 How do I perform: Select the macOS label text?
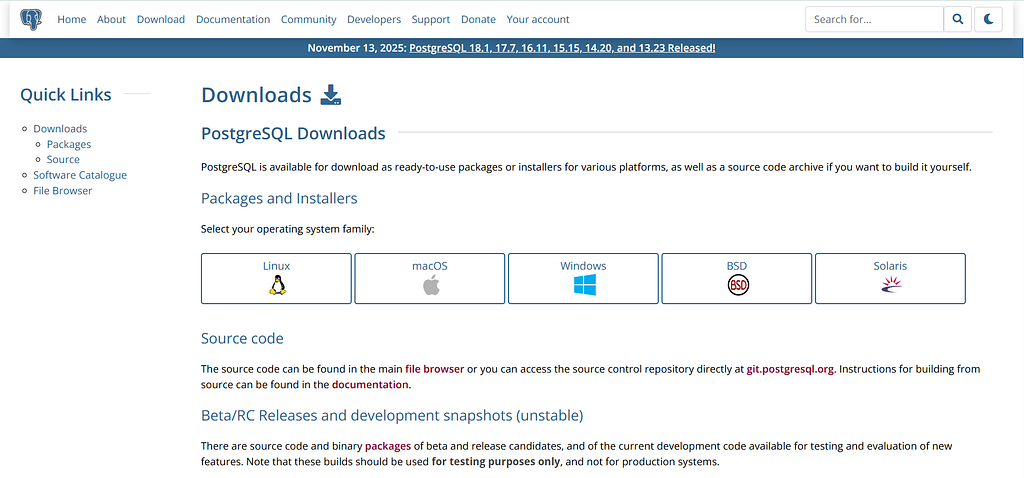point(430,266)
